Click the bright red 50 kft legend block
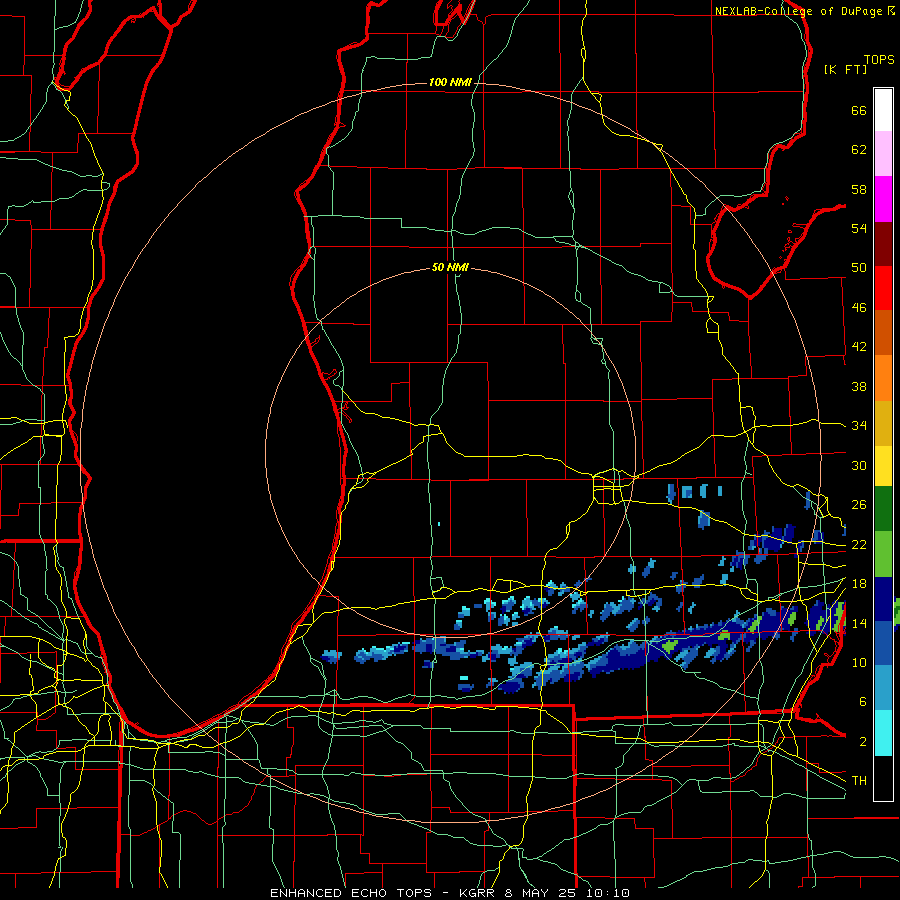Screen dimensions: 900x900 883,288
